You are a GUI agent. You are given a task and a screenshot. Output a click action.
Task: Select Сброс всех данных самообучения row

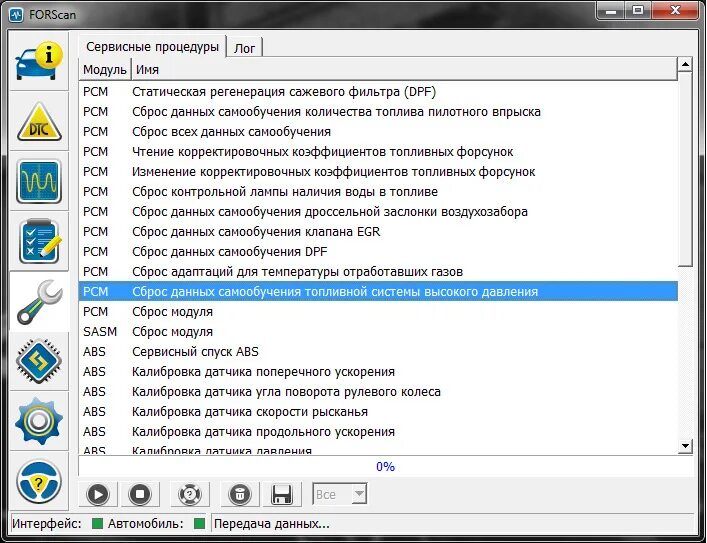click(x=378, y=132)
